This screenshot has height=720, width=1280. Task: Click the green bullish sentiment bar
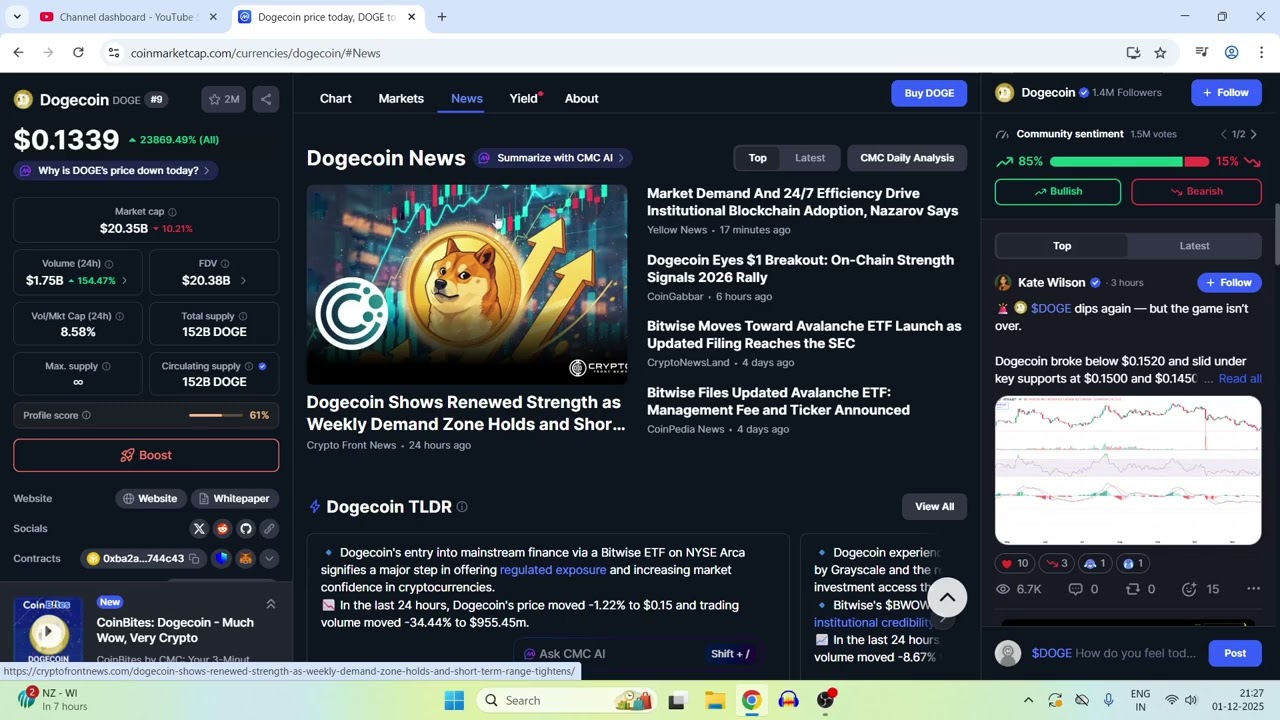pyautogui.click(x=1116, y=161)
